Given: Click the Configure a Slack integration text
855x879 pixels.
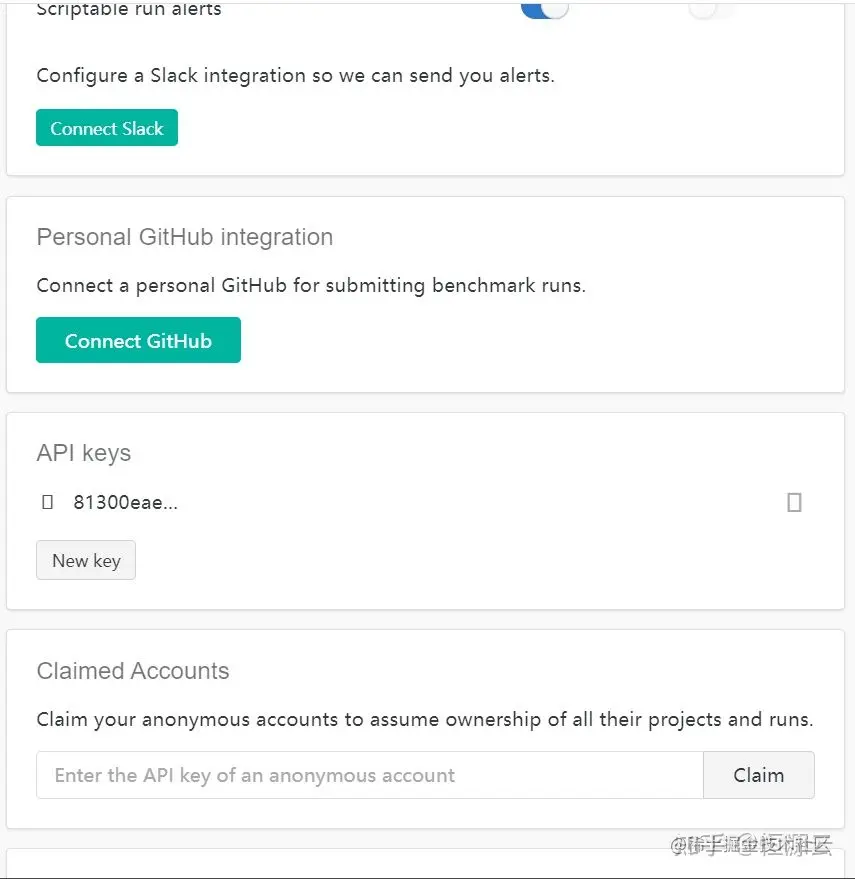Looking at the screenshot, I should click(295, 75).
